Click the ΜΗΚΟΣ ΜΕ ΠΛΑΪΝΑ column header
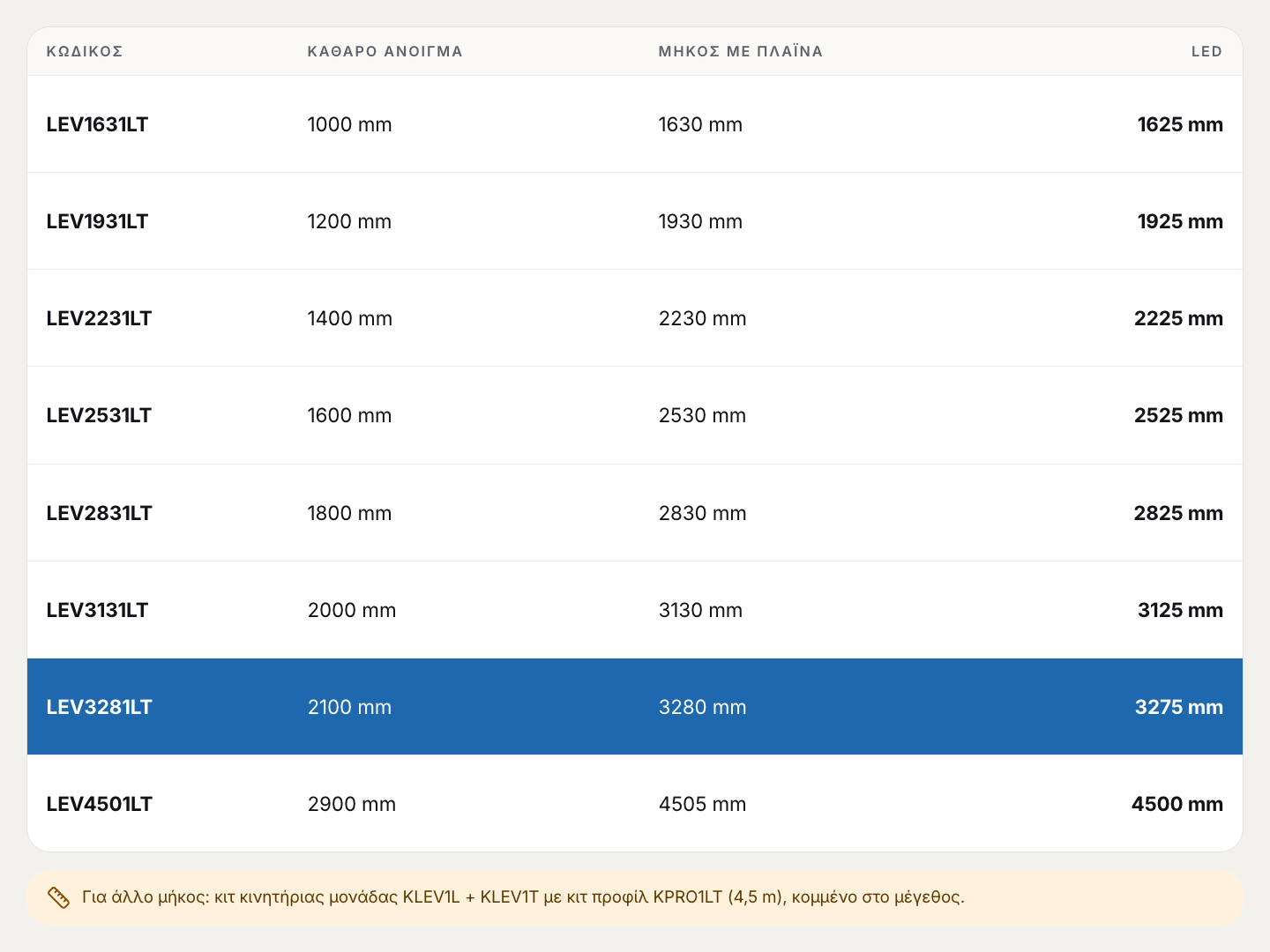Viewport: 1270px width, 952px height. click(741, 51)
